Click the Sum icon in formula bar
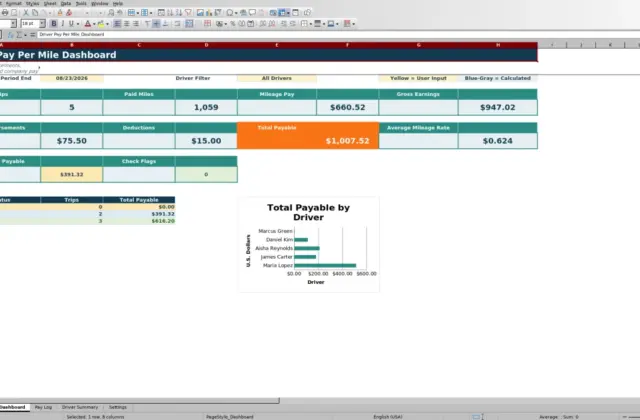 19,35
